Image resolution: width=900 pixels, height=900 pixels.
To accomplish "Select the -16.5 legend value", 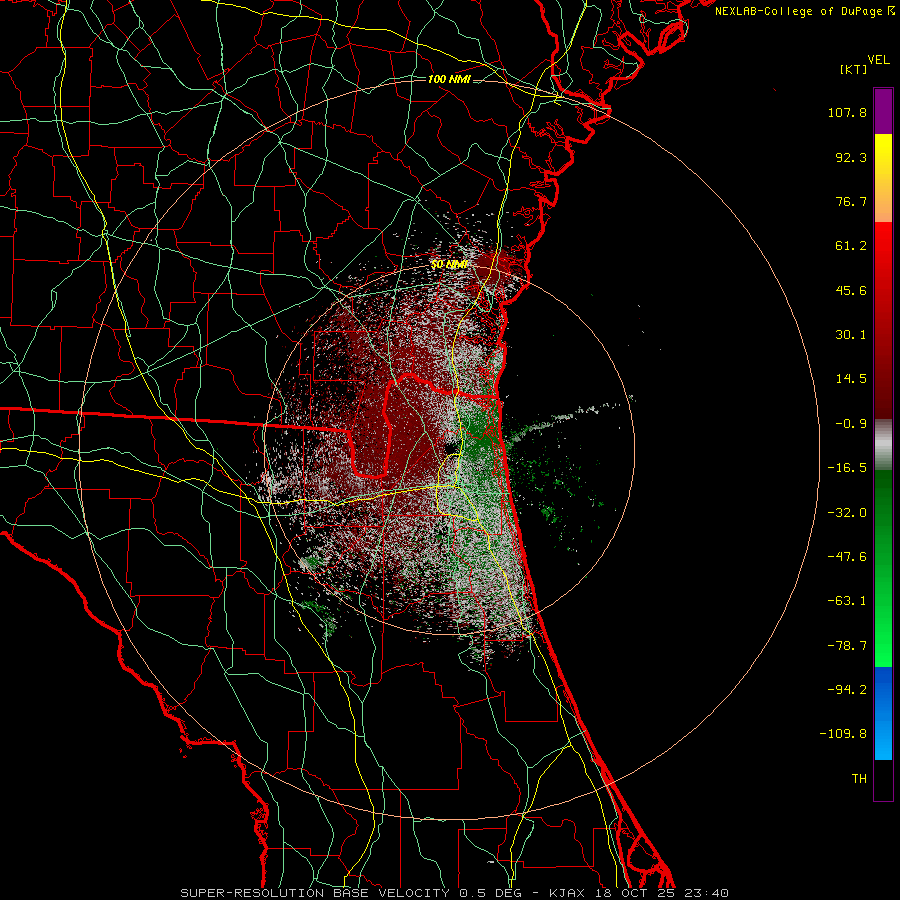I will coord(847,468).
